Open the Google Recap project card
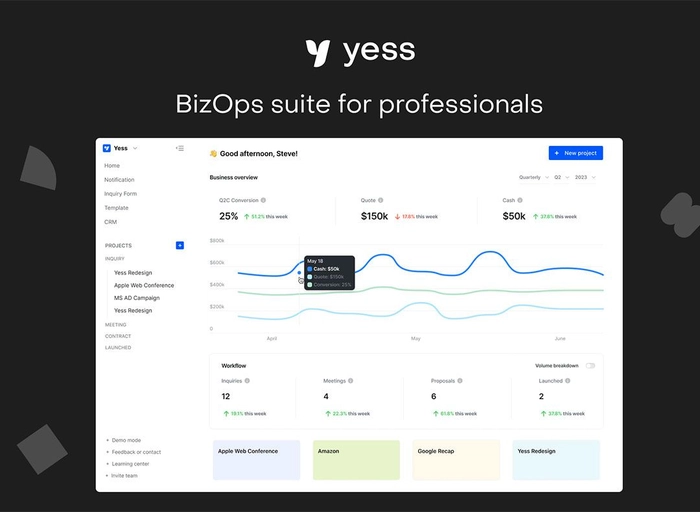 [x=456, y=460]
